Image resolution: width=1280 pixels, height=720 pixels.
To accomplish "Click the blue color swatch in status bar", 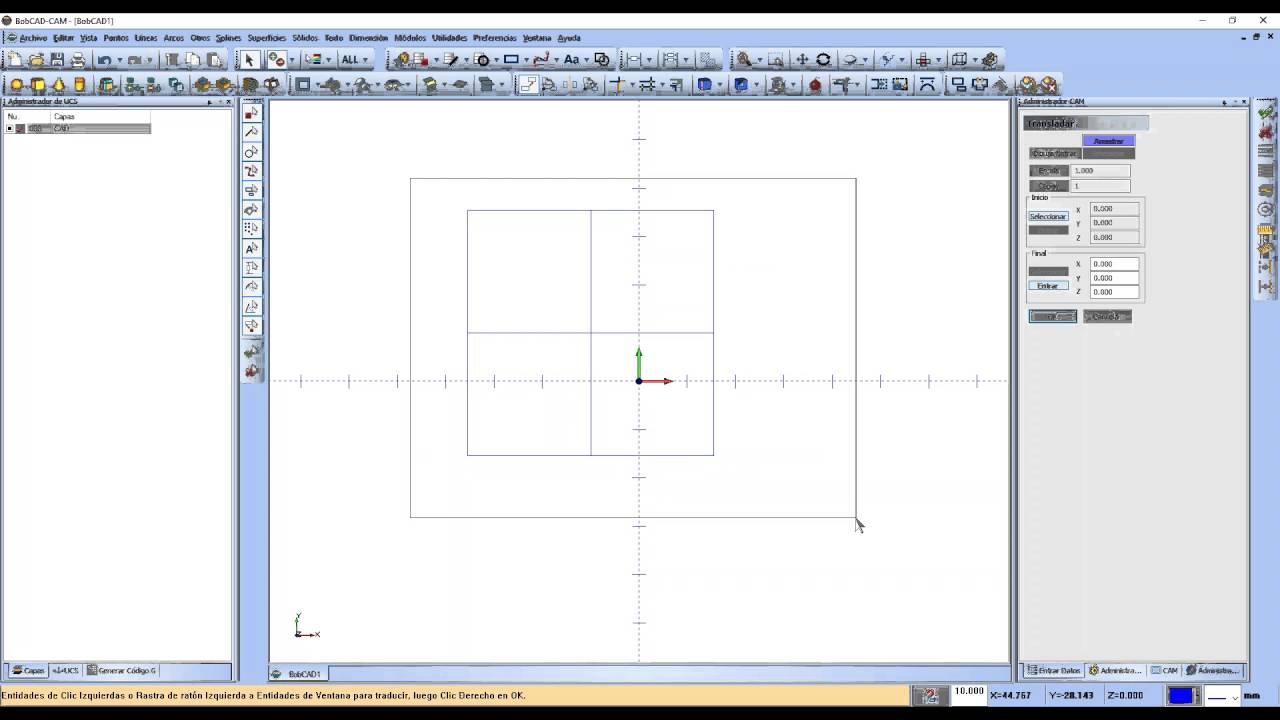I will coord(1181,695).
